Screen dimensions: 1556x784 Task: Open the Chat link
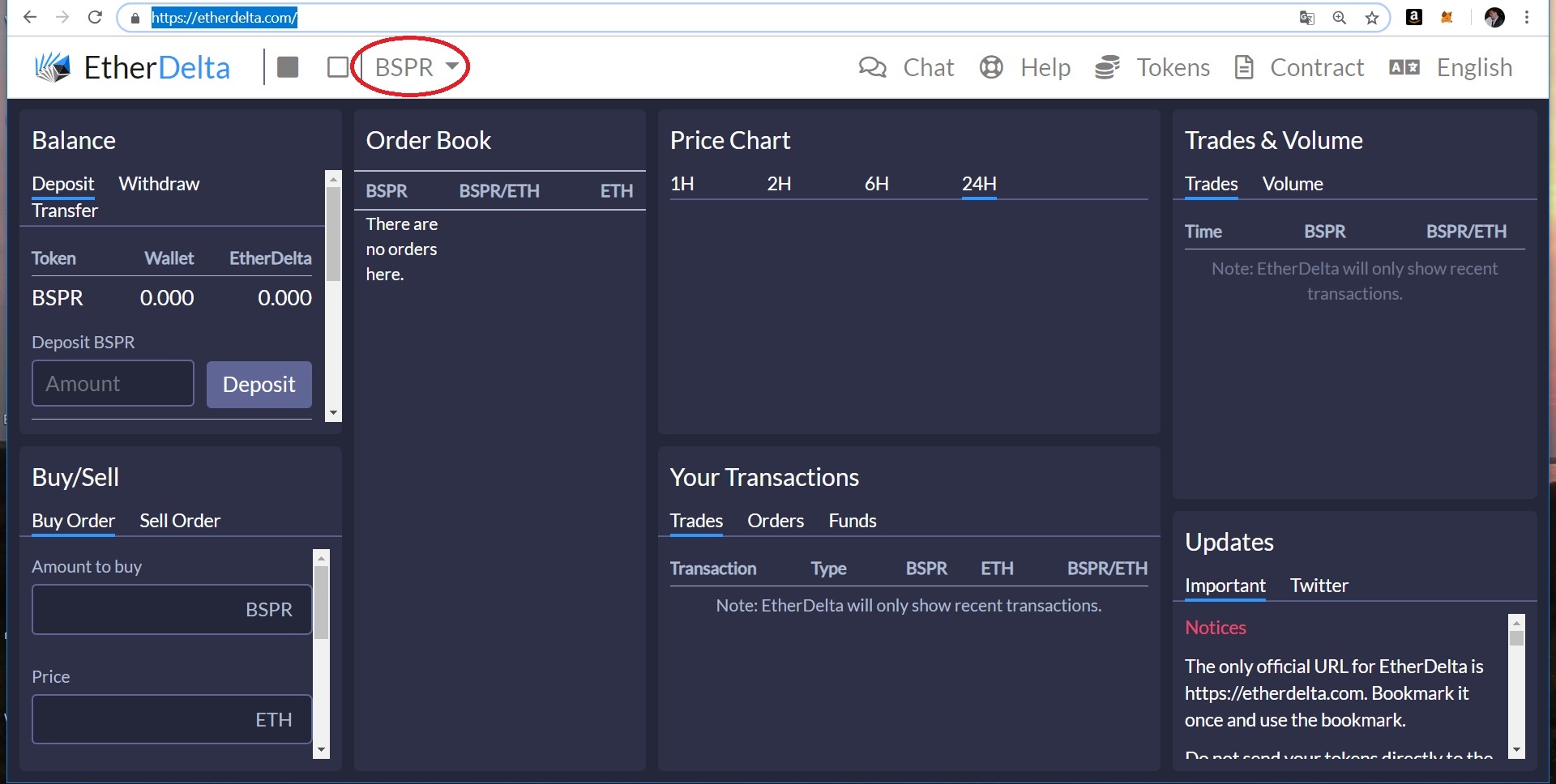click(929, 67)
